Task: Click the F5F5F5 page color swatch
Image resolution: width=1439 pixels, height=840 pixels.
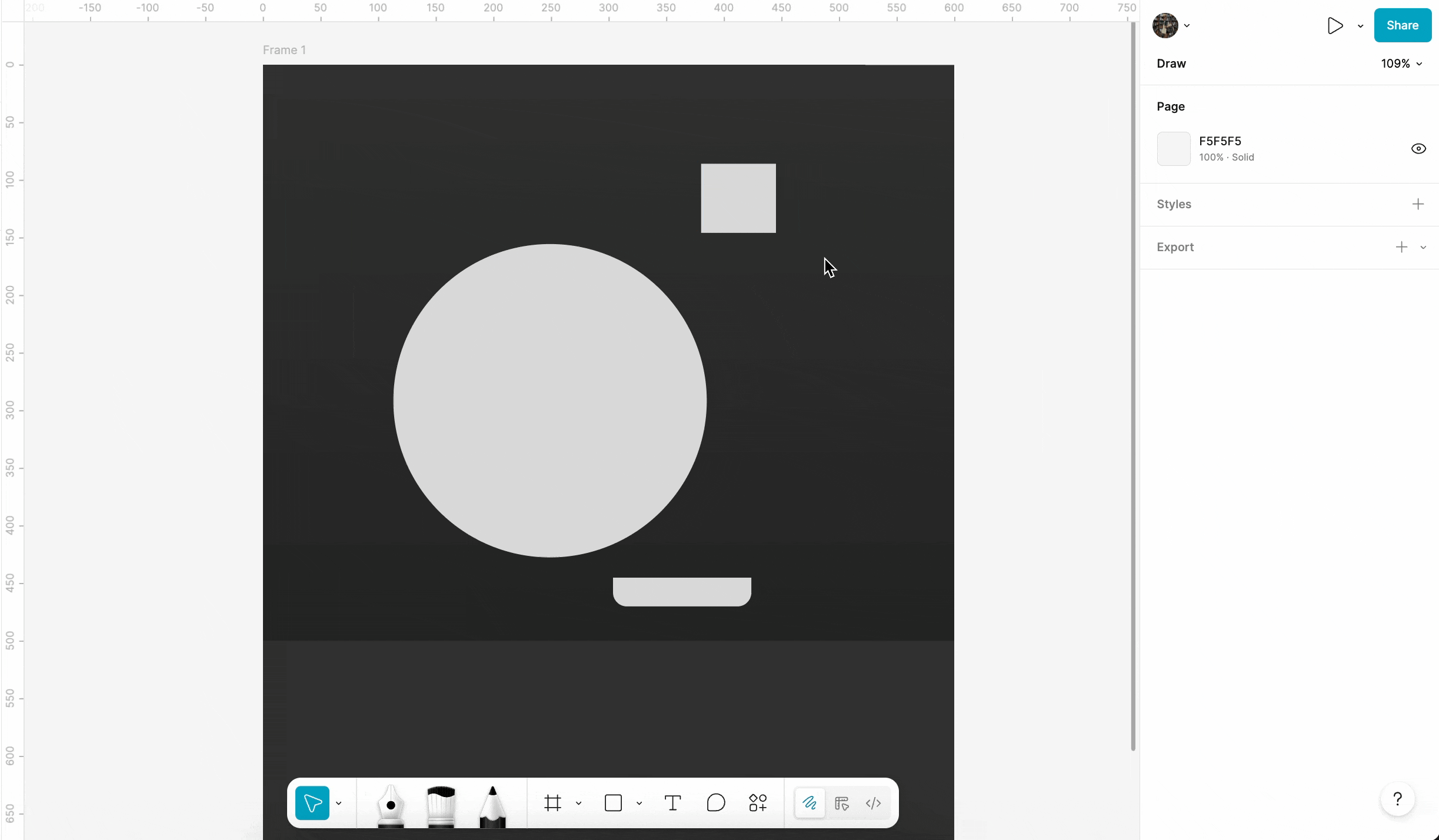Action: (x=1174, y=148)
